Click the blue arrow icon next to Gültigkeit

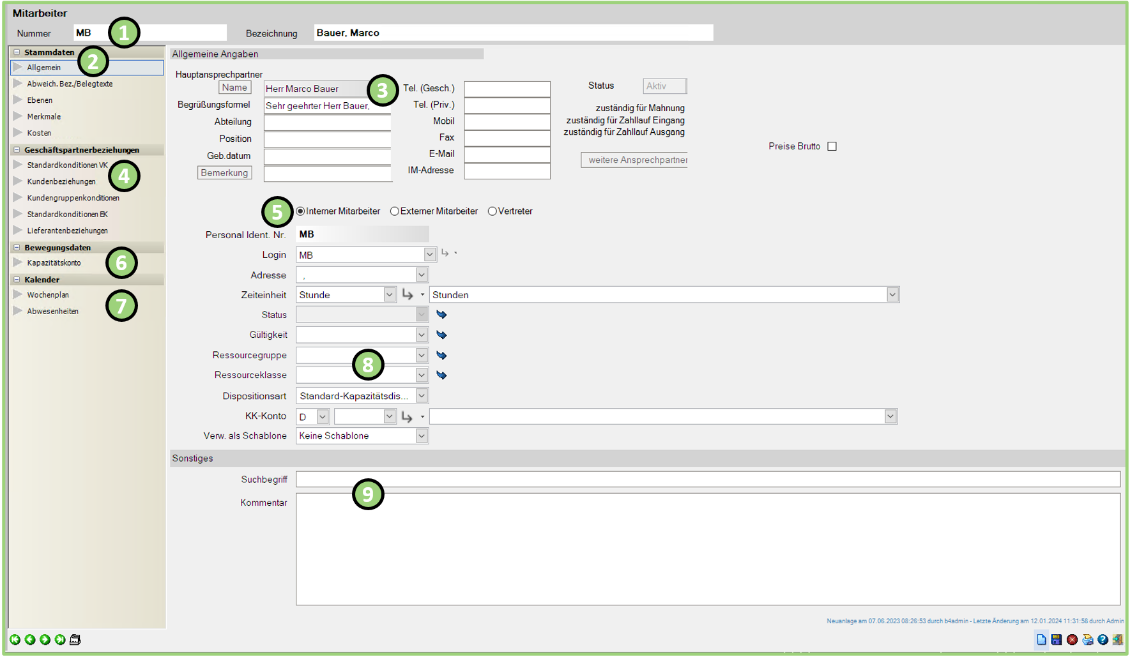point(441,335)
